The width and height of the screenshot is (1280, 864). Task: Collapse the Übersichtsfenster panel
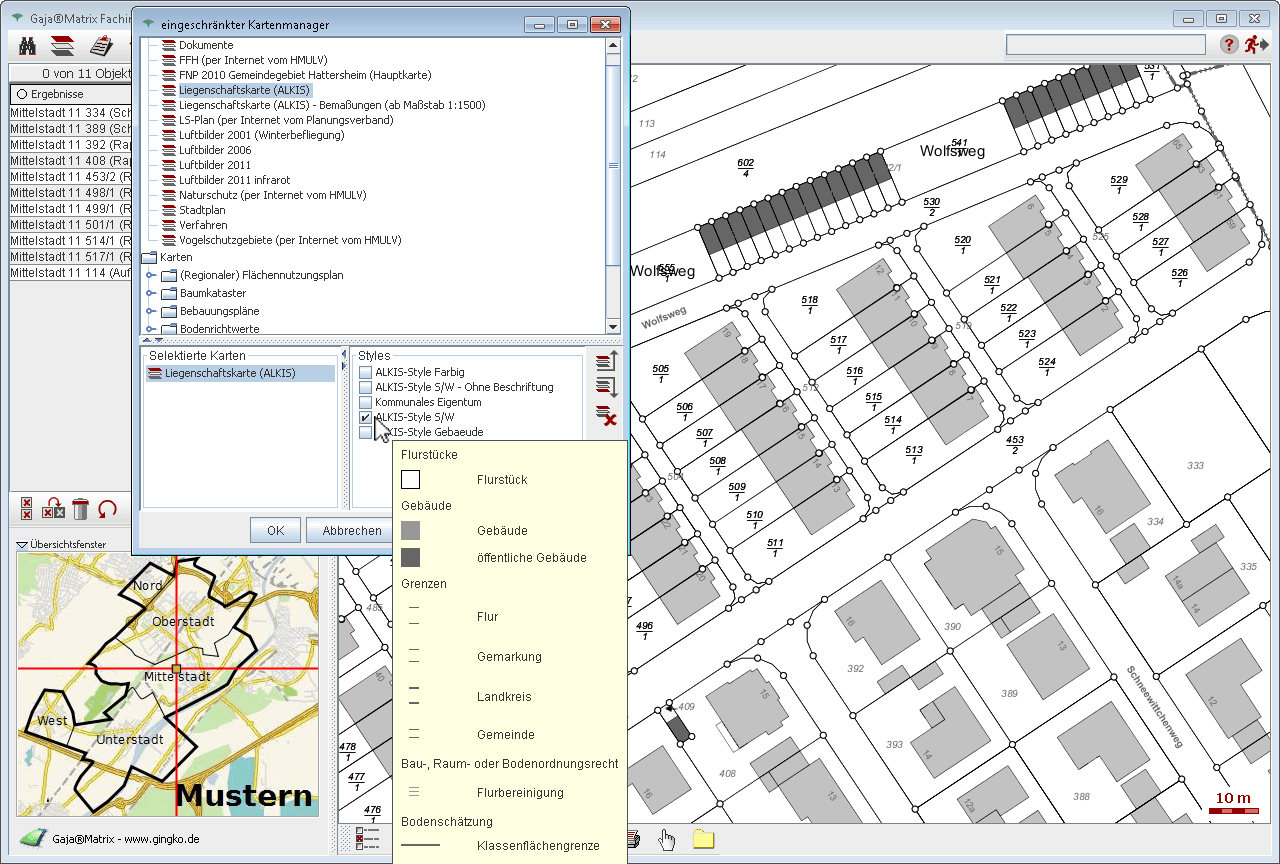(23, 544)
